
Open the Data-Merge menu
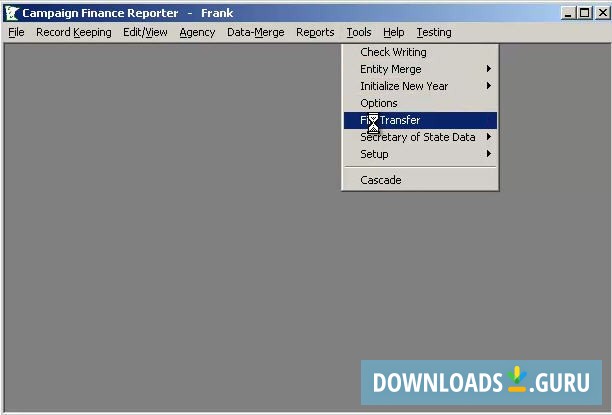256,32
